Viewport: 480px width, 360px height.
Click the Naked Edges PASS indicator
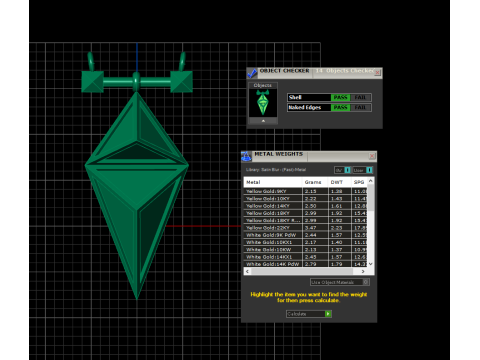[340, 107]
